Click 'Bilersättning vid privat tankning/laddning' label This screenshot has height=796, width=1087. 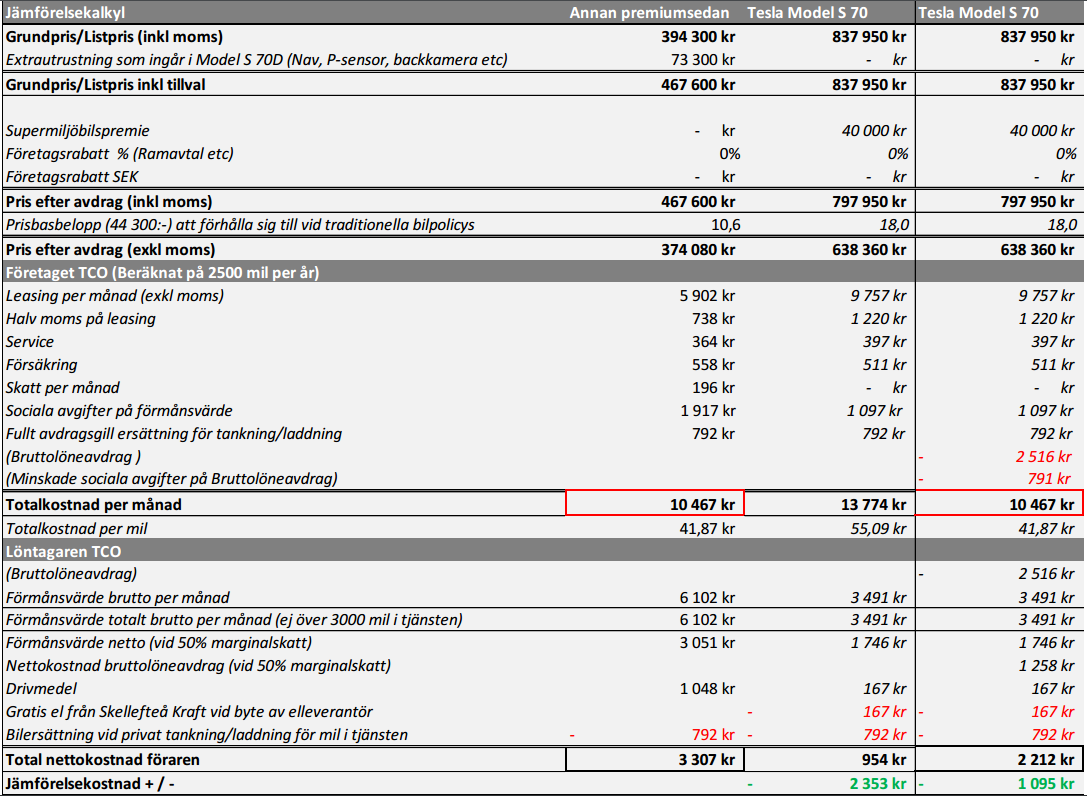(x=207, y=734)
